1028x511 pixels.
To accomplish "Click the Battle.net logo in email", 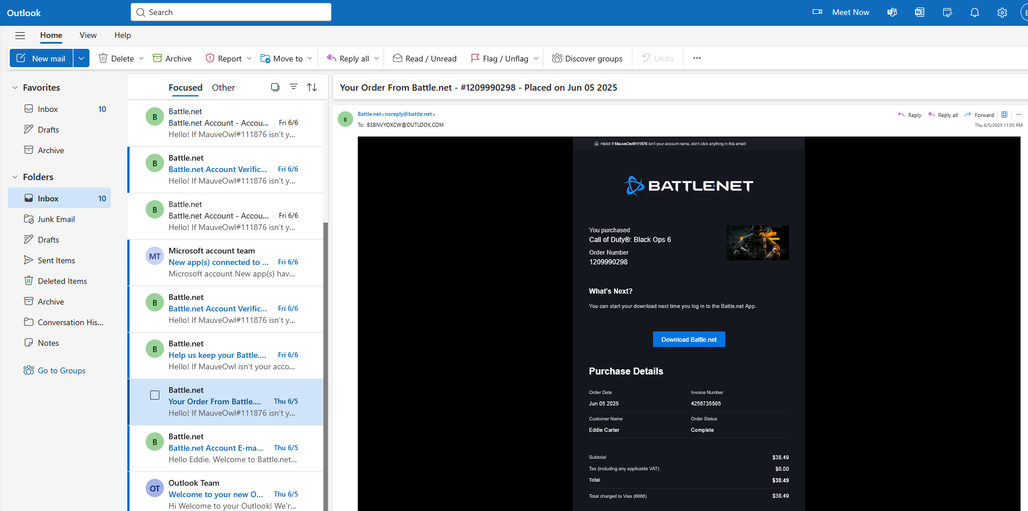I will [x=688, y=186].
